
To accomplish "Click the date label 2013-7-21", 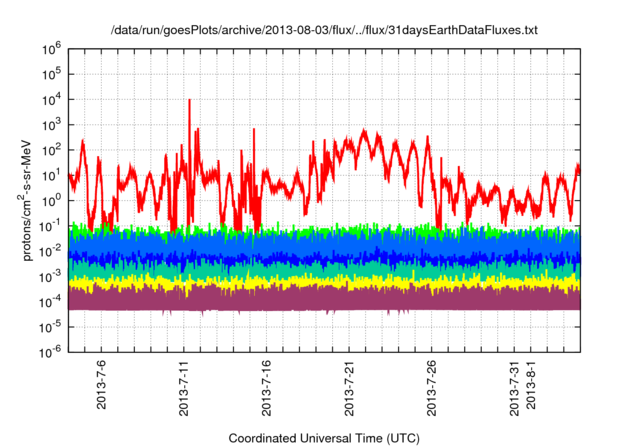I will pyautogui.click(x=349, y=388).
